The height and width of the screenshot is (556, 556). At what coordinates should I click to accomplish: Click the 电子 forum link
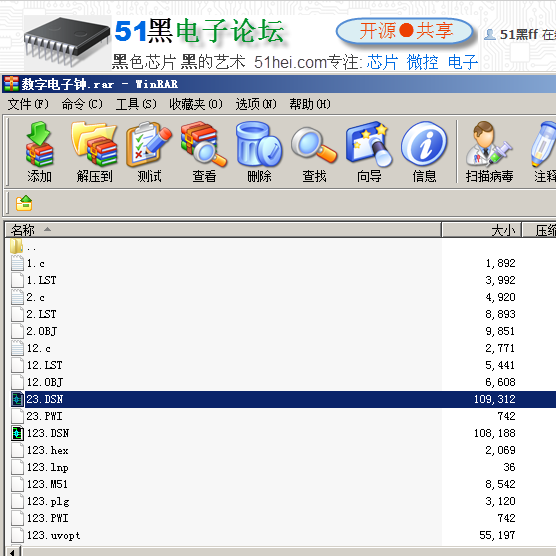(463, 62)
